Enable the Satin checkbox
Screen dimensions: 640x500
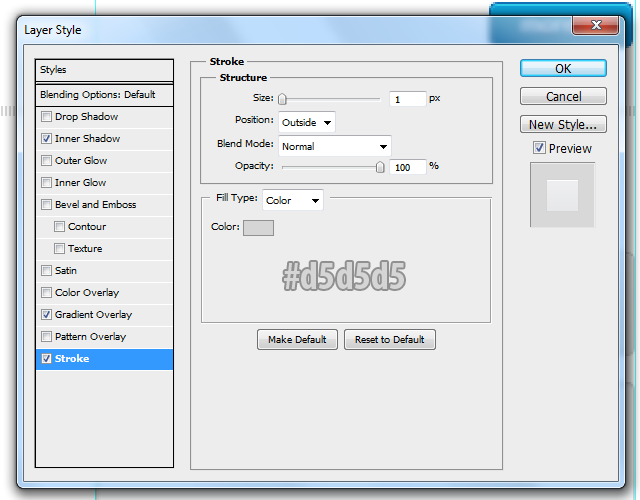[47, 271]
